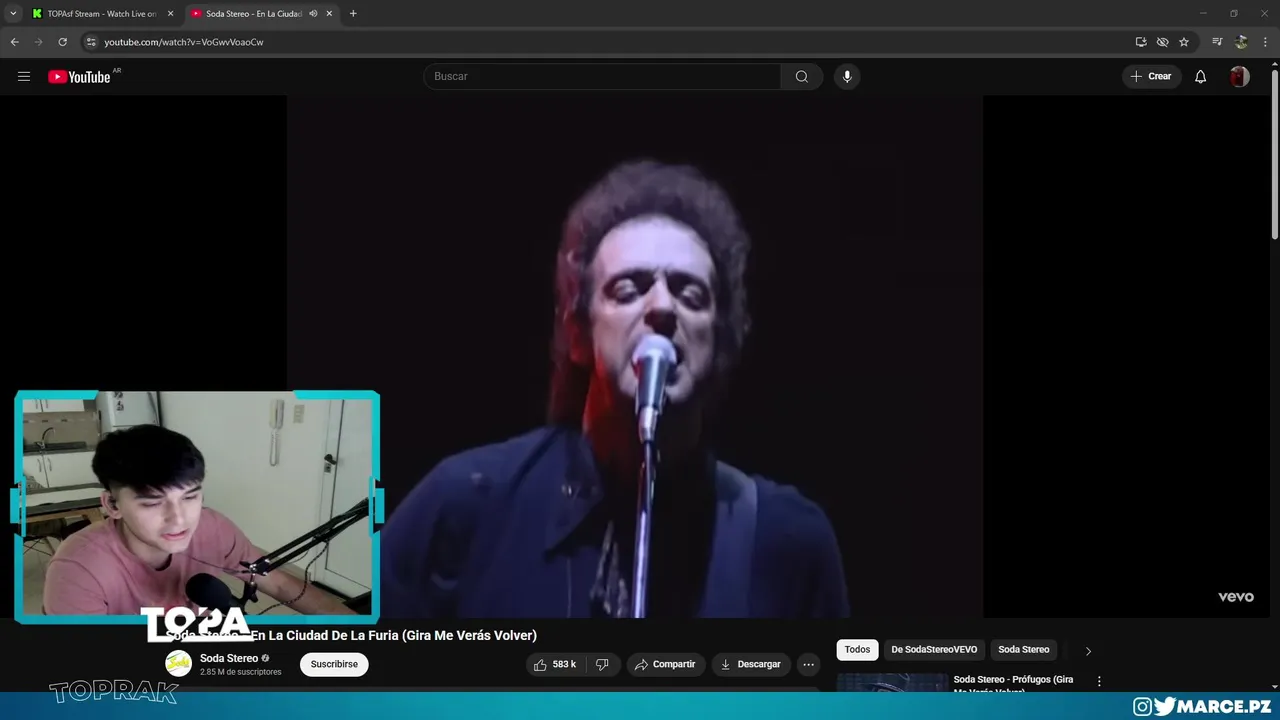The image size is (1280, 720).
Task: Select the Todos filter chip
Action: click(857, 650)
